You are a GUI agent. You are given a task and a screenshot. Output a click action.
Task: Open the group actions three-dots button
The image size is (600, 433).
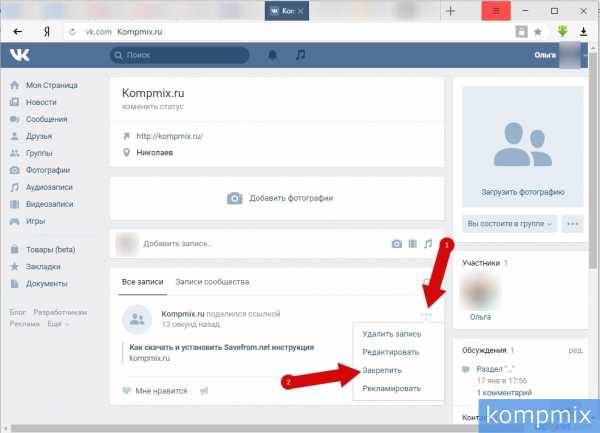(x=572, y=224)
